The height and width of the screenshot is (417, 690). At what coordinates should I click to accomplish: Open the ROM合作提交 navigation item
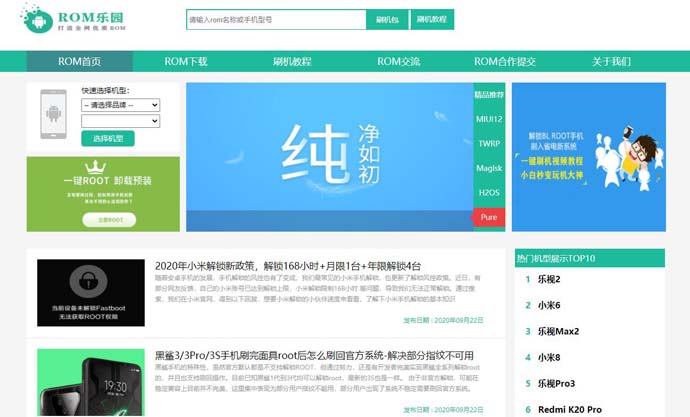pyautogui.click(x=505, y=62)
